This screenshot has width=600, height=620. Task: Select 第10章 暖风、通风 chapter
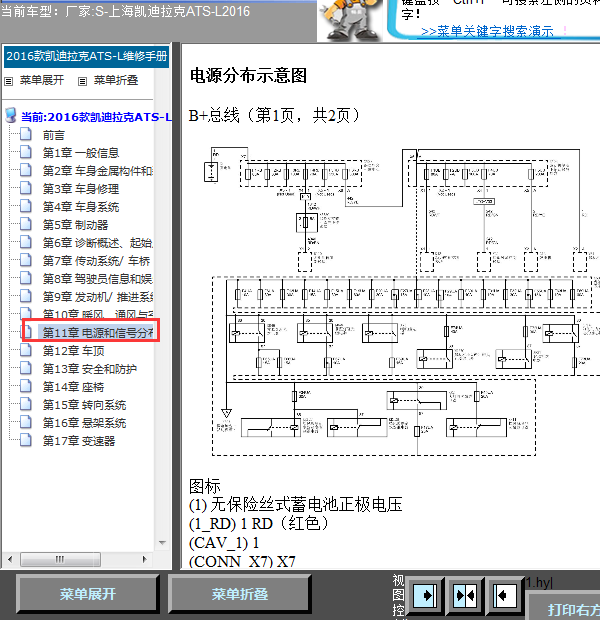point(97,315)
